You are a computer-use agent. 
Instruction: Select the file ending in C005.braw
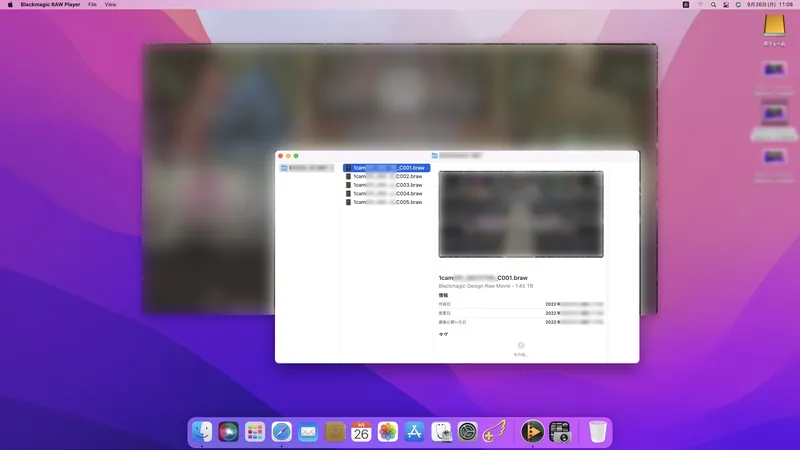386,202
